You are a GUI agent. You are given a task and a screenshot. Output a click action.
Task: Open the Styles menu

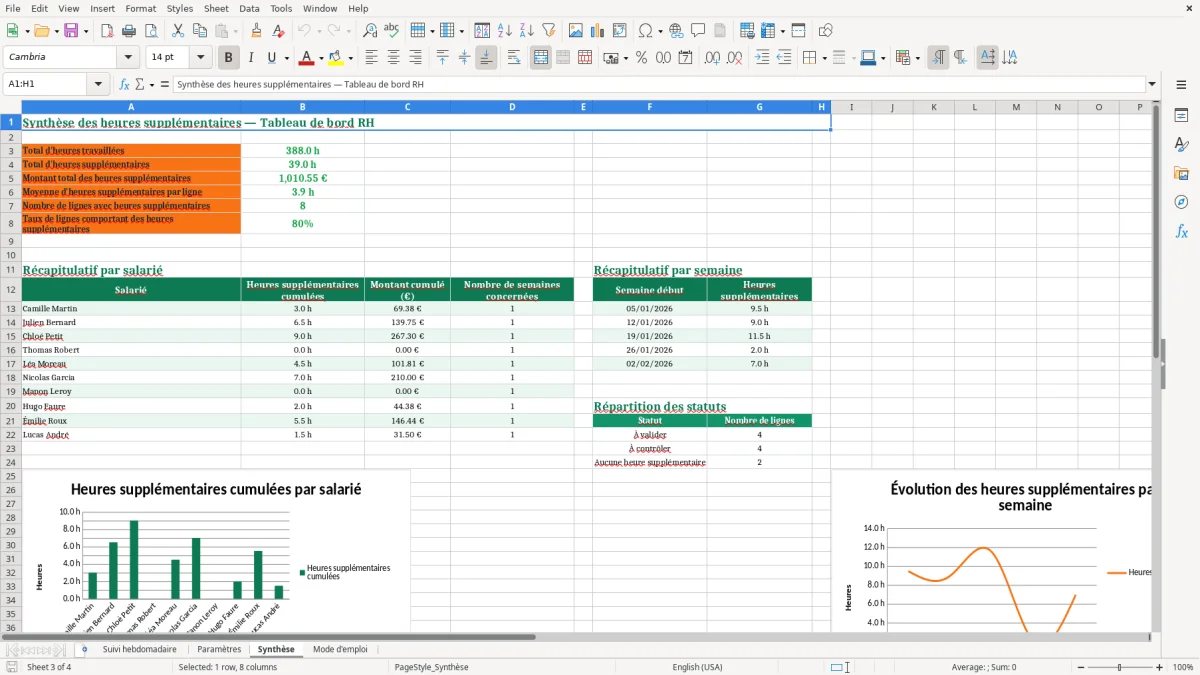point(180,8)
